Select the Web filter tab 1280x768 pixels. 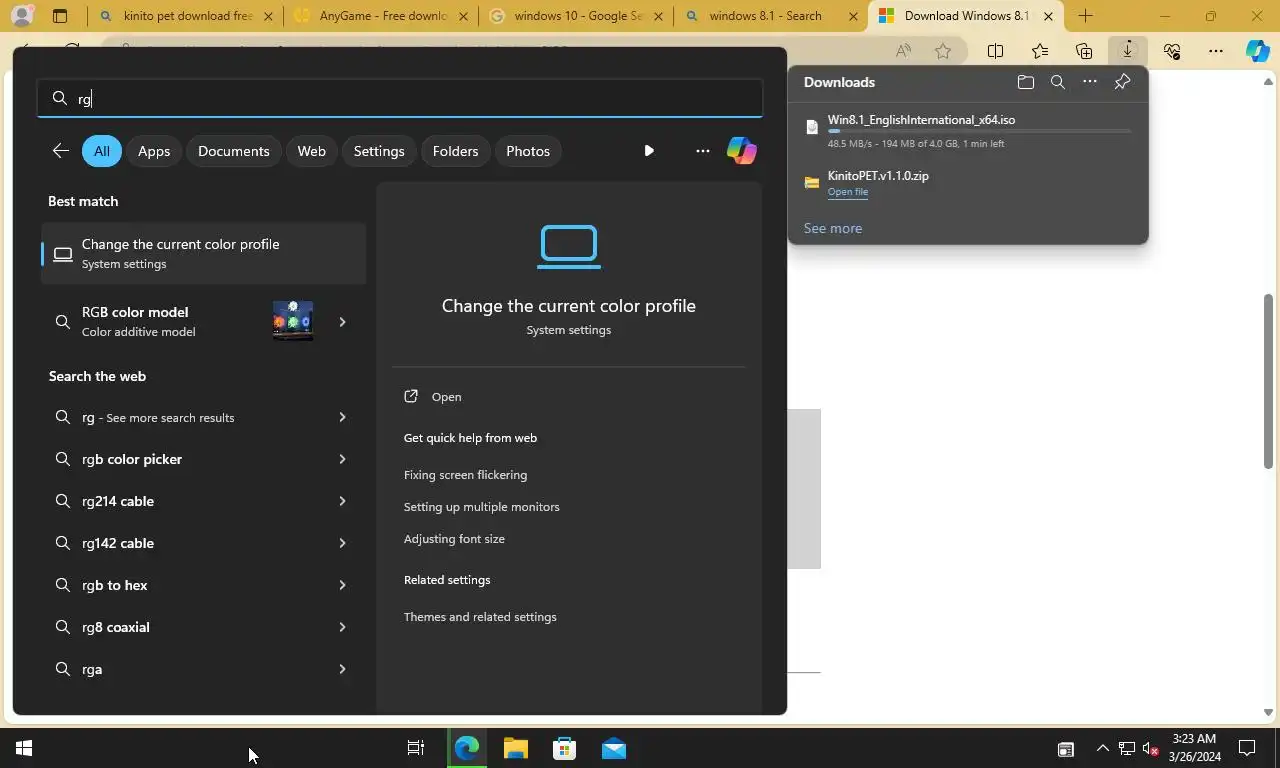(x=311, y=151)
